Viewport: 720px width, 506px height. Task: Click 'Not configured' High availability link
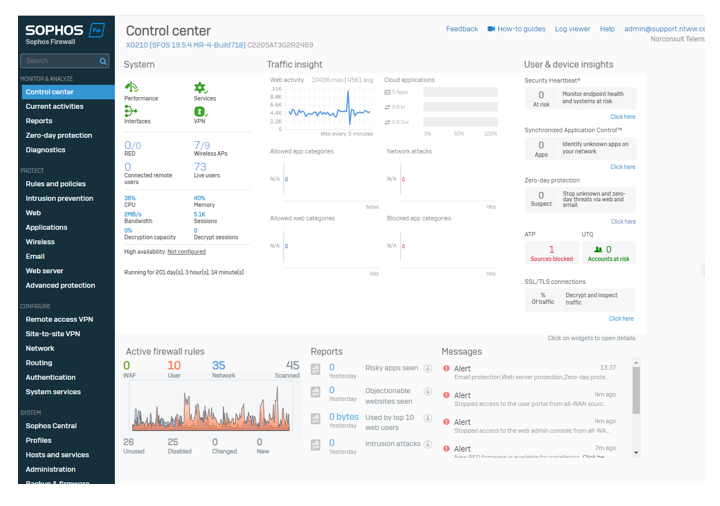(186, 252)
